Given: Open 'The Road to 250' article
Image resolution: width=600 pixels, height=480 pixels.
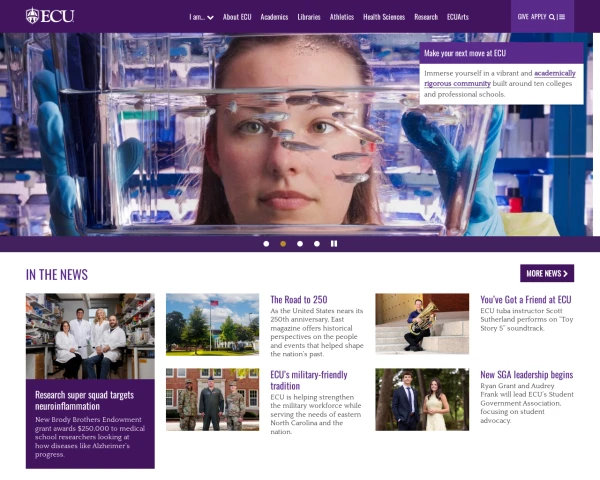Looking at the screenshot, I should pyautogui.click(x=299, y=300).
